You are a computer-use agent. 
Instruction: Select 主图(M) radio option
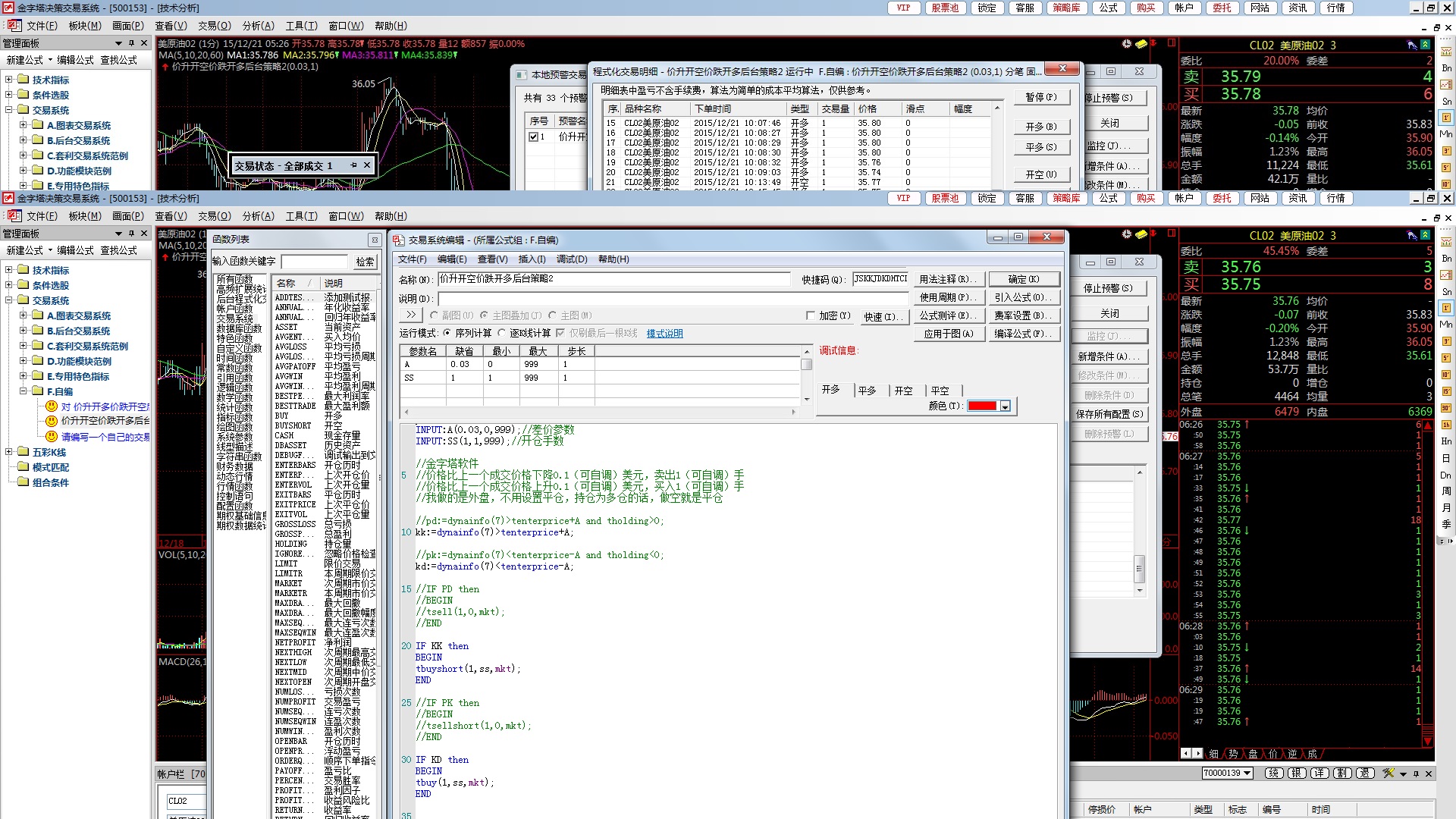pos(552,315)
